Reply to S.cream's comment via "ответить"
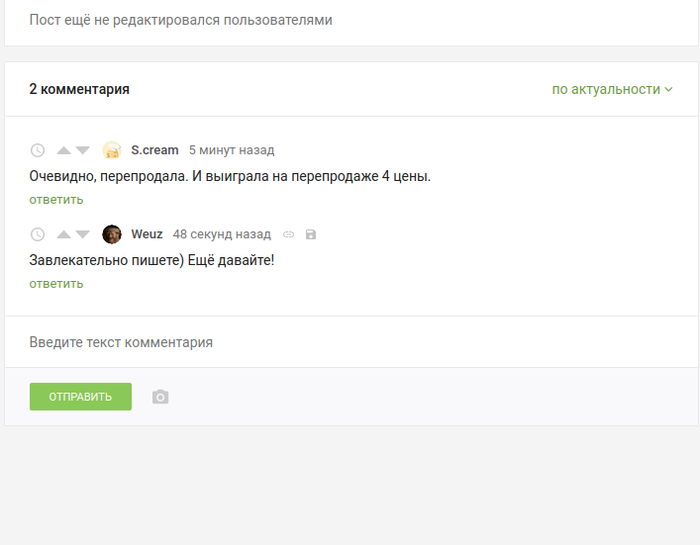 click(x=56, y=199)
